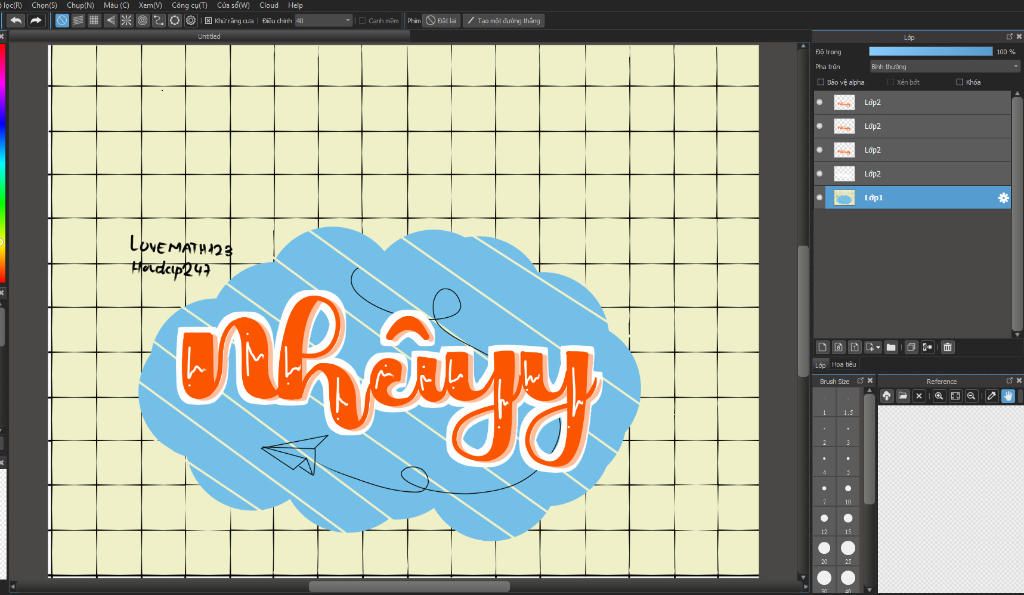Open the Help menu
1024x595 pixels.
click(x=295, y=5)
